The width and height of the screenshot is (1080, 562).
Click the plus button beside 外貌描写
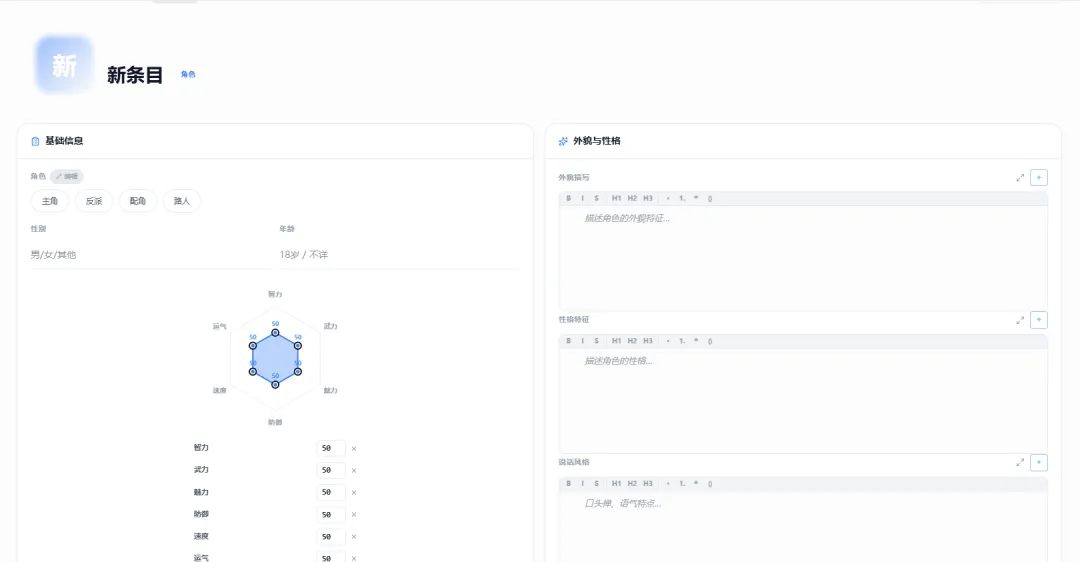[1039, 177]
